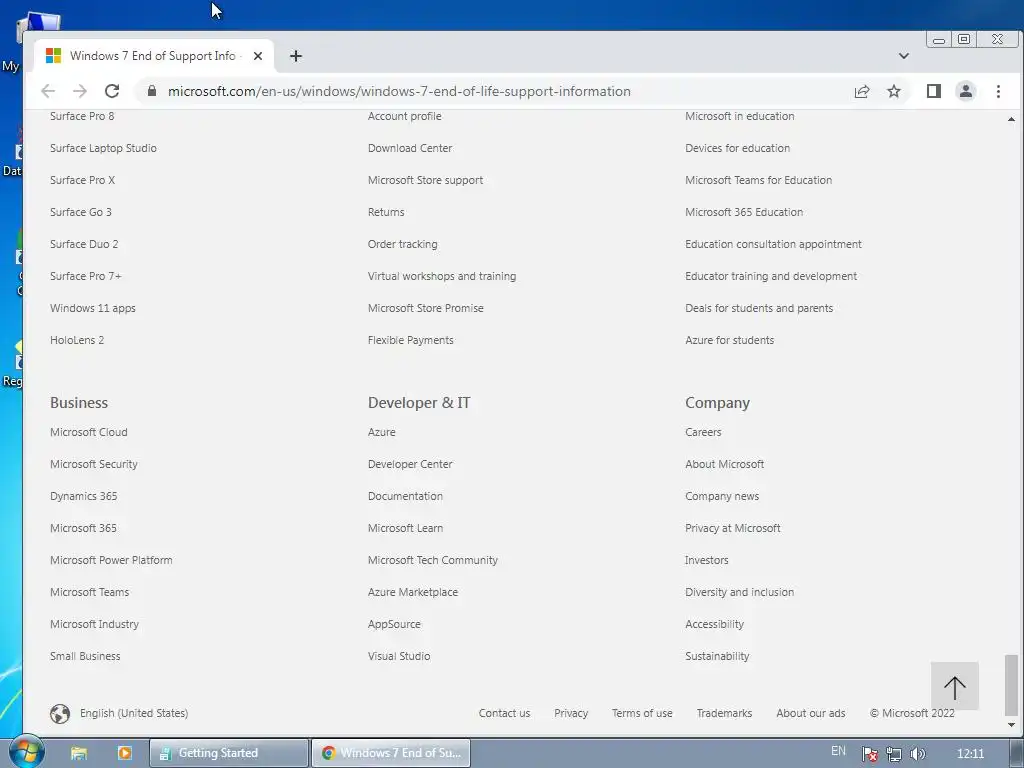The height and width of the screenshot is (768, 1024).
Task: Open the Microsoft Security link
Action: point(94,464)
